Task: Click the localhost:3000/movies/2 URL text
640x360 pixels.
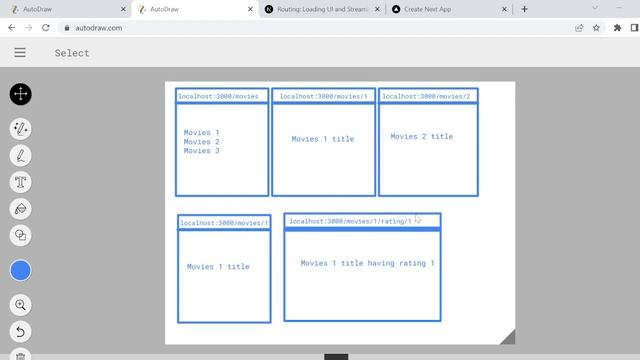Action: (x=426, y=96)
